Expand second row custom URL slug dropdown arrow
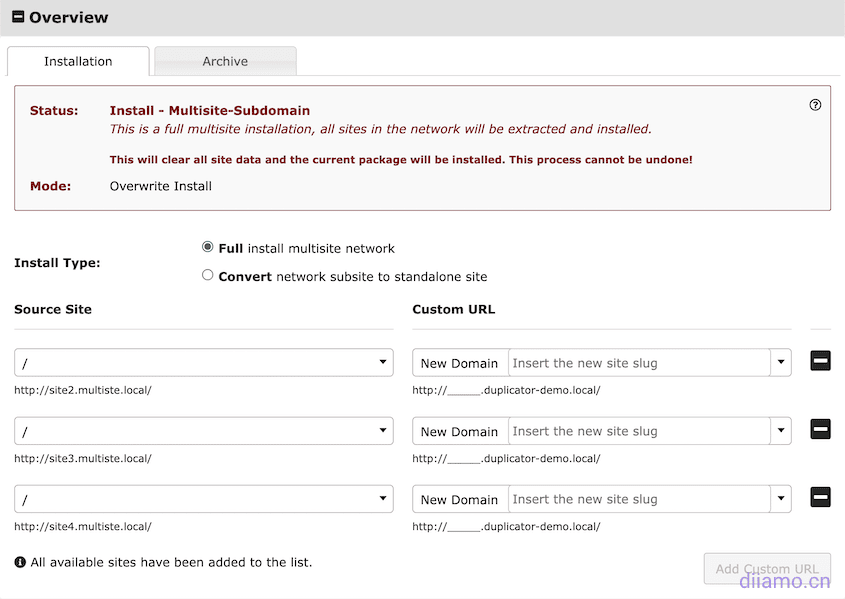845x599 pixels. pos(780,431)
